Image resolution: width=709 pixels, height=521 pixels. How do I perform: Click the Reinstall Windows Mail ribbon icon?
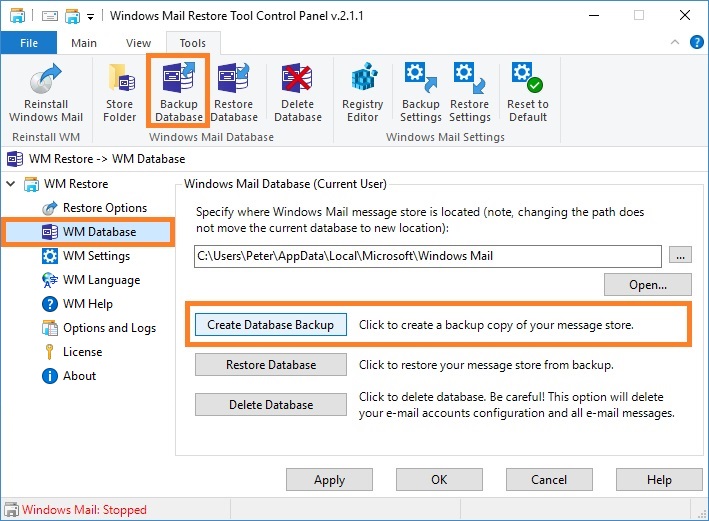pos(46,93)
